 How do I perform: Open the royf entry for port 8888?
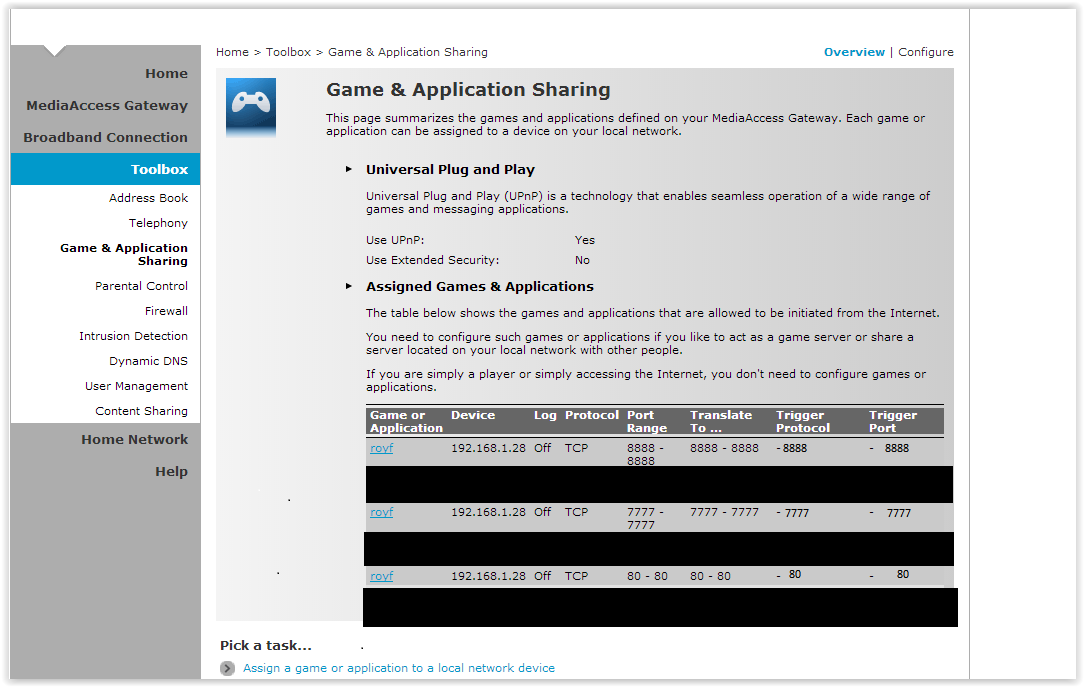(382, 448)
